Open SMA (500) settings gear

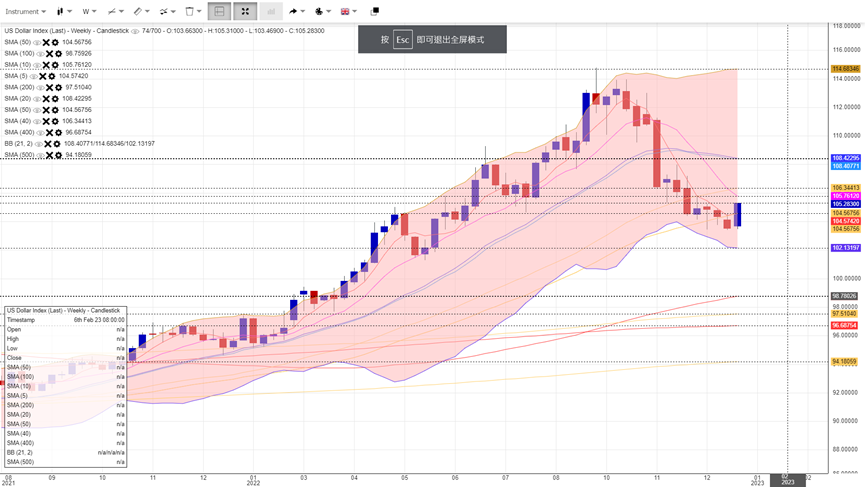coord(58,155)
